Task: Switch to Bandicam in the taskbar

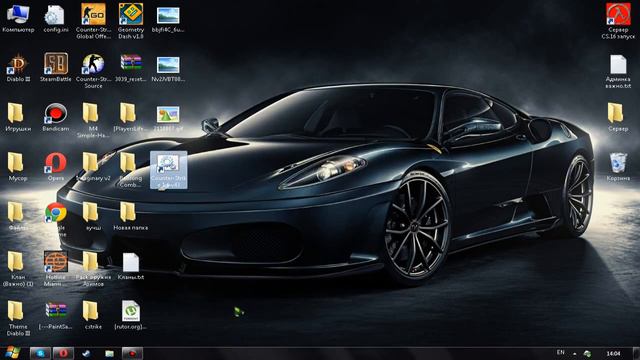Action: [x=133, y=353]
